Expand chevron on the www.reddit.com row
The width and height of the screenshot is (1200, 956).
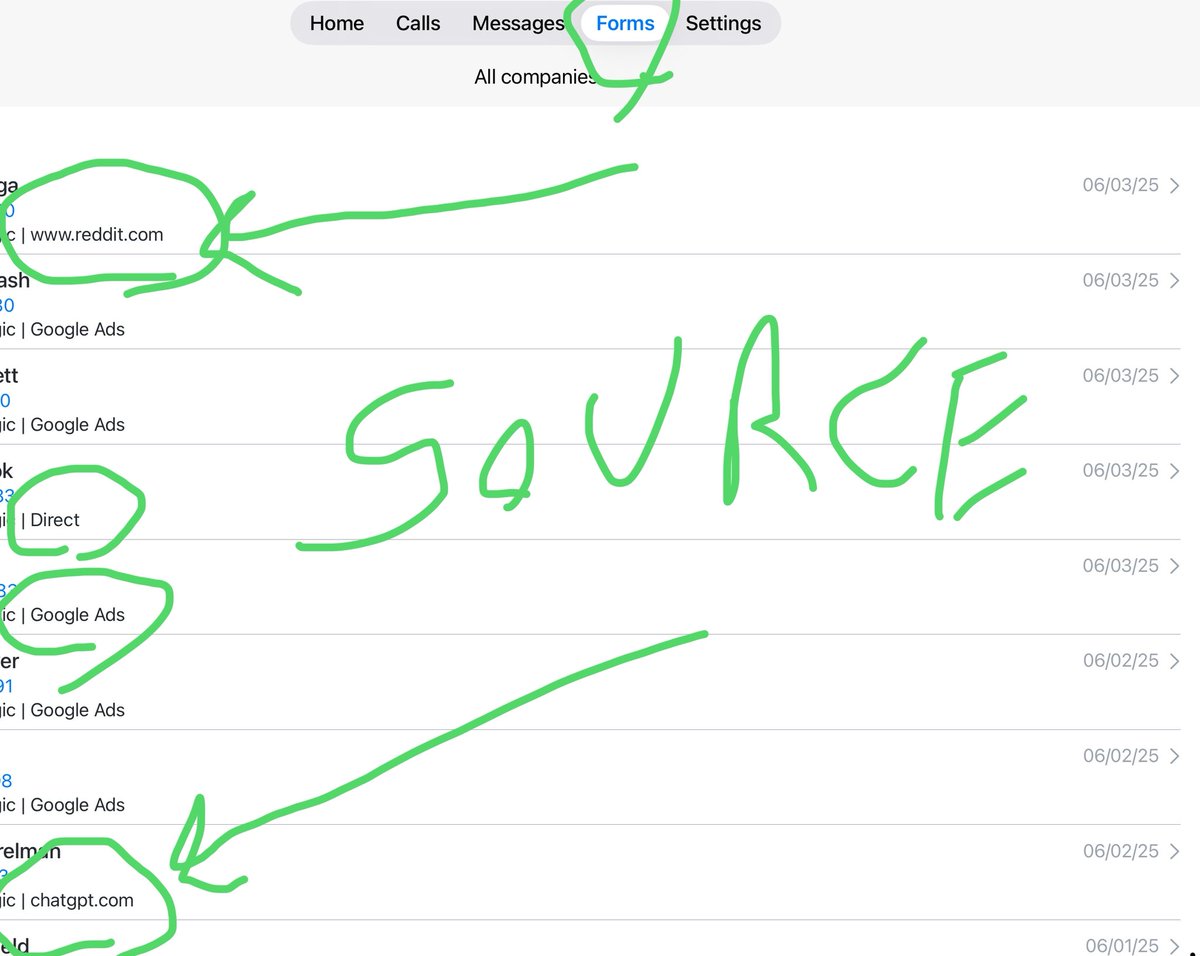pos(1175,186)
